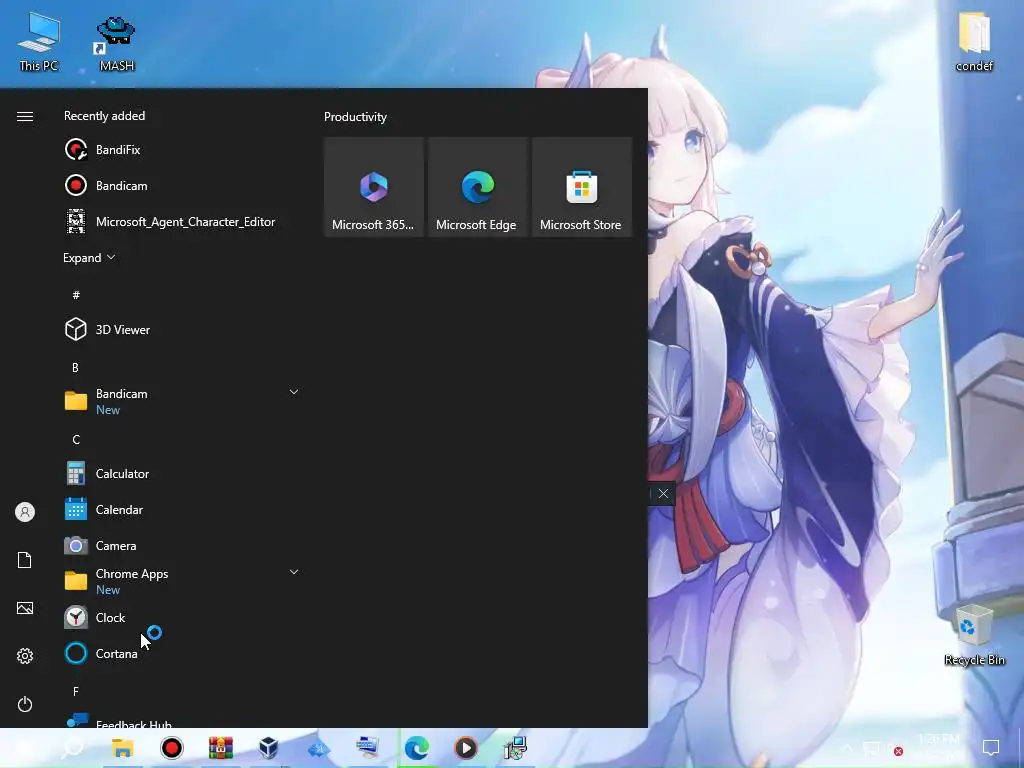Expand the Recently added list
1024x768 pixels.
coord(89,258)
